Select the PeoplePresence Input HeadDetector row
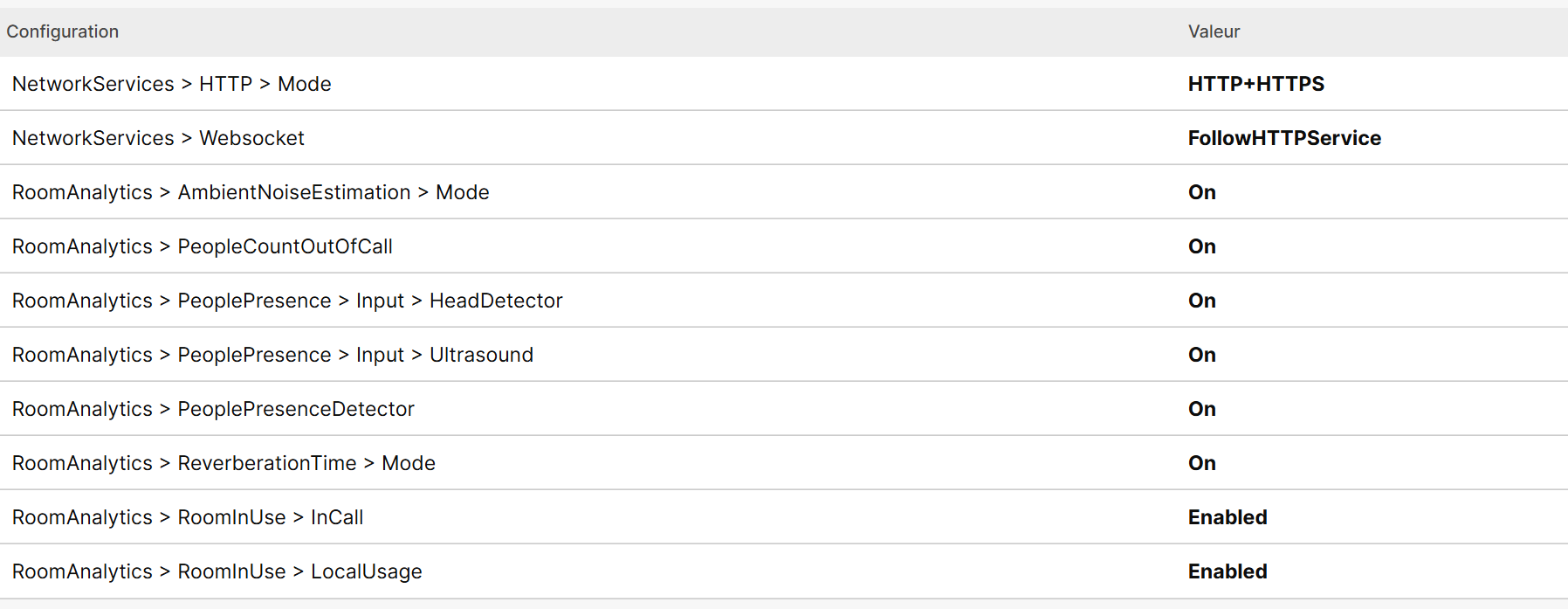 click(784, 301)
